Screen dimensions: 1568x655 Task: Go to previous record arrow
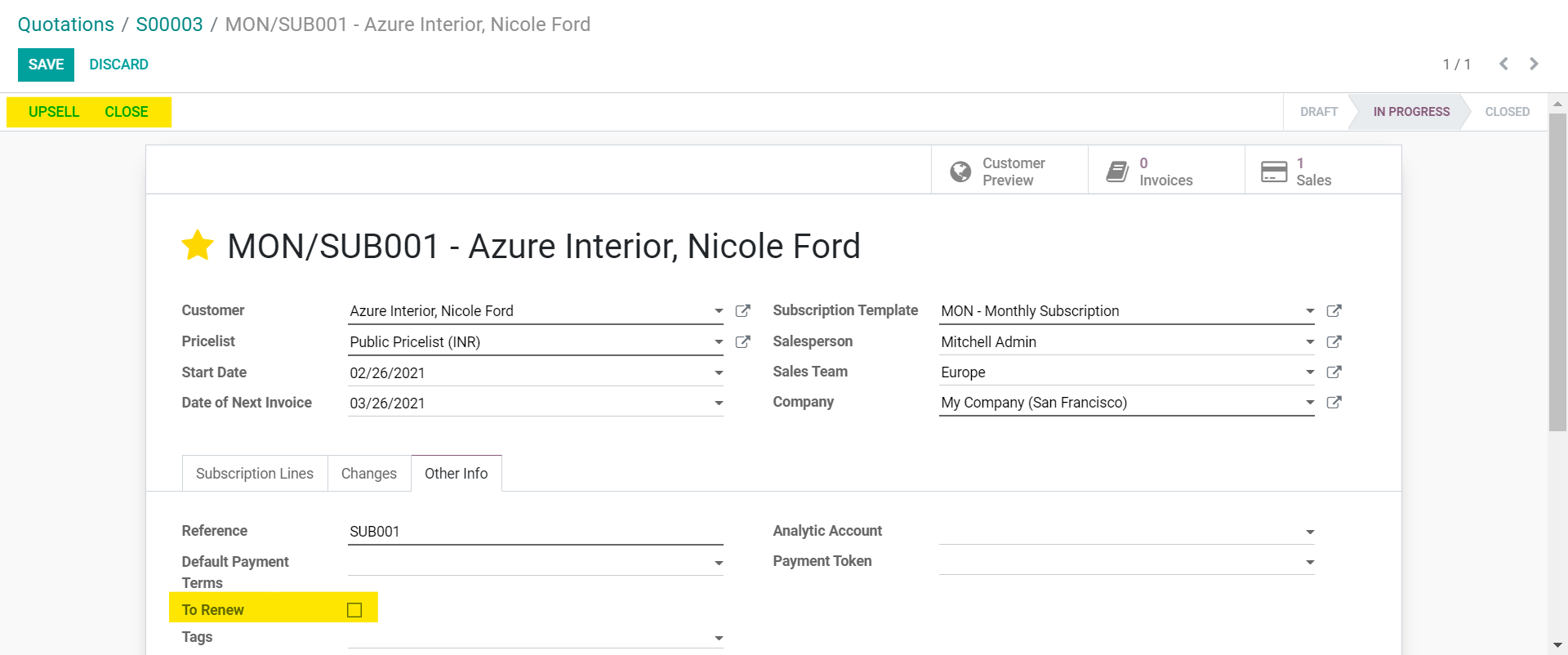1503,64
